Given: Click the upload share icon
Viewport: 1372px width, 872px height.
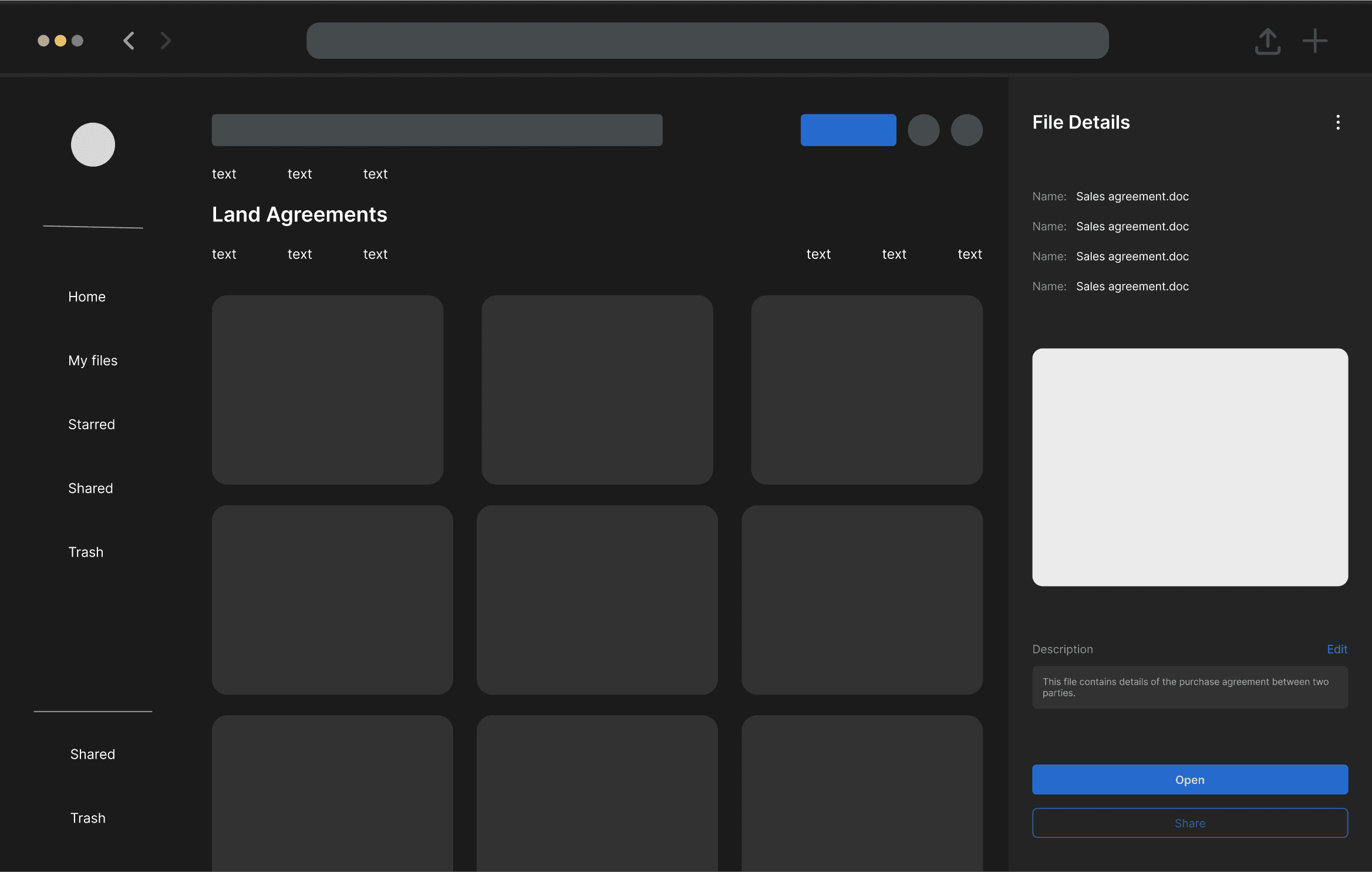Looking at the screenshot, I should click(1268, 41).
